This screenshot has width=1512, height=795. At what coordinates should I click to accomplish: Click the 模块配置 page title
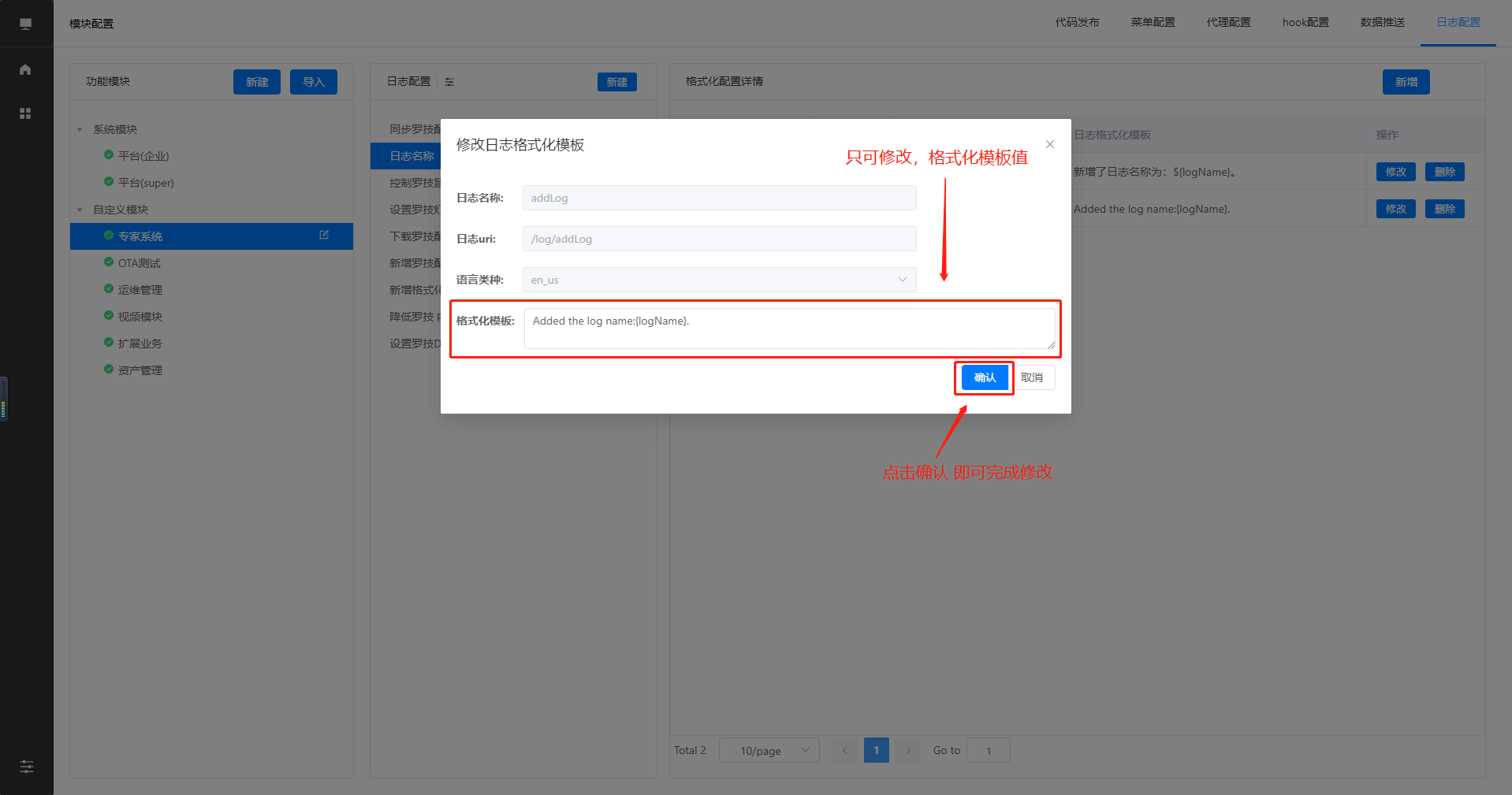coord(91,24)
